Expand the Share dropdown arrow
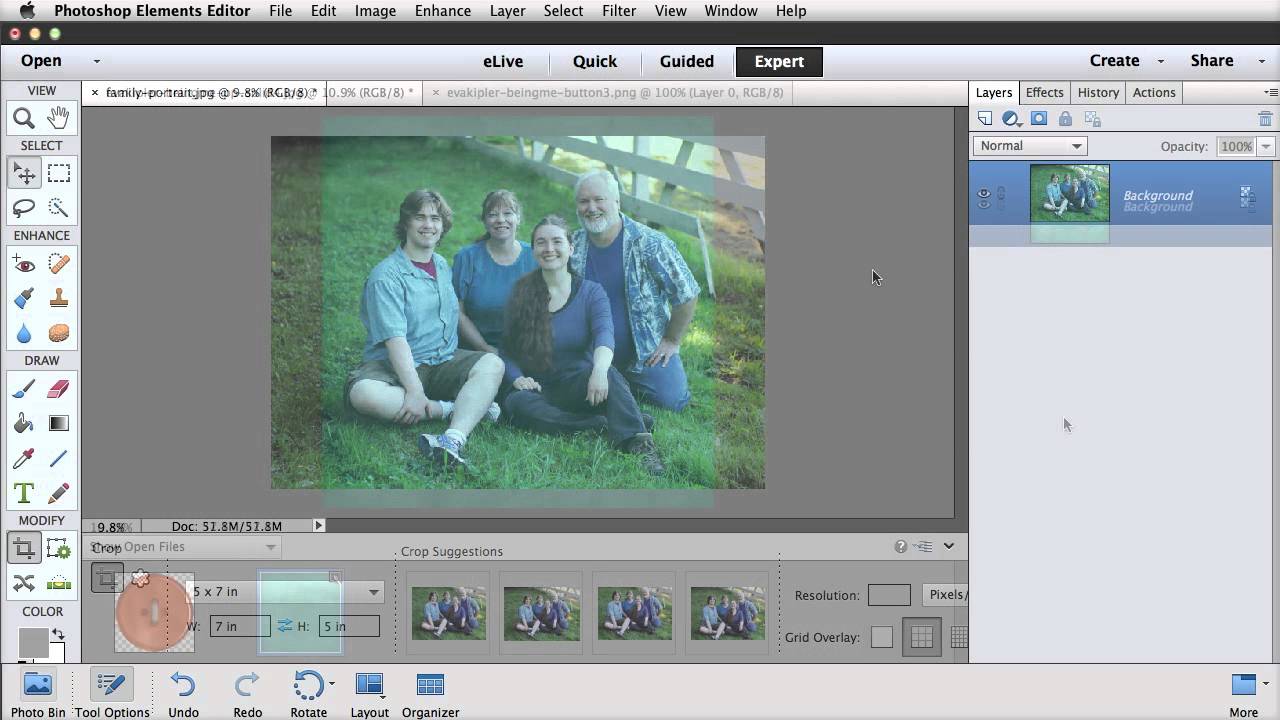The width and height of the screenshot is (1280, 720). [x=1262, y=61]
